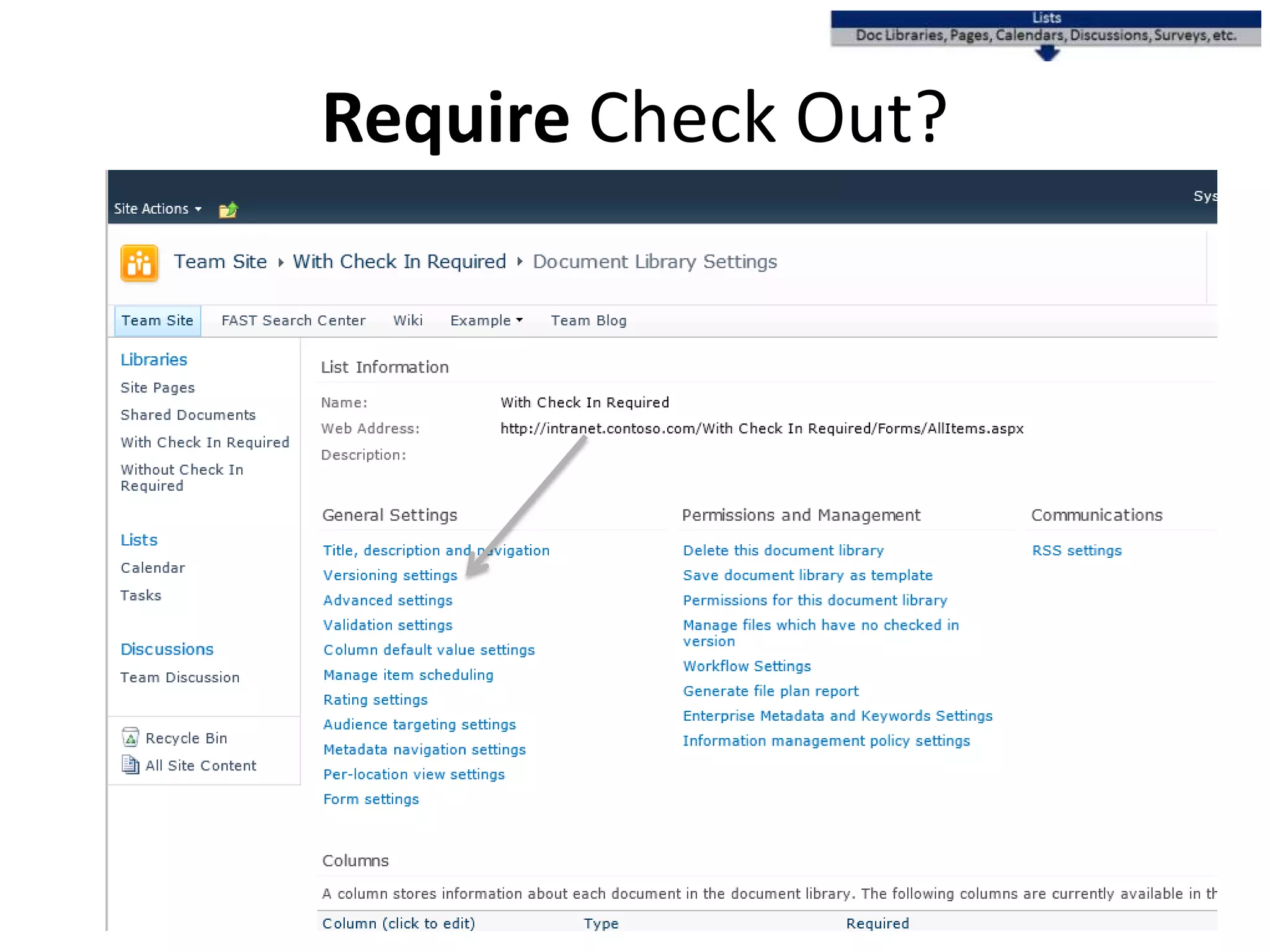The width and height of the screenshot is (1270, 952).
Task: Click the orange Team Site logo icon
Action: pos(140,263)
